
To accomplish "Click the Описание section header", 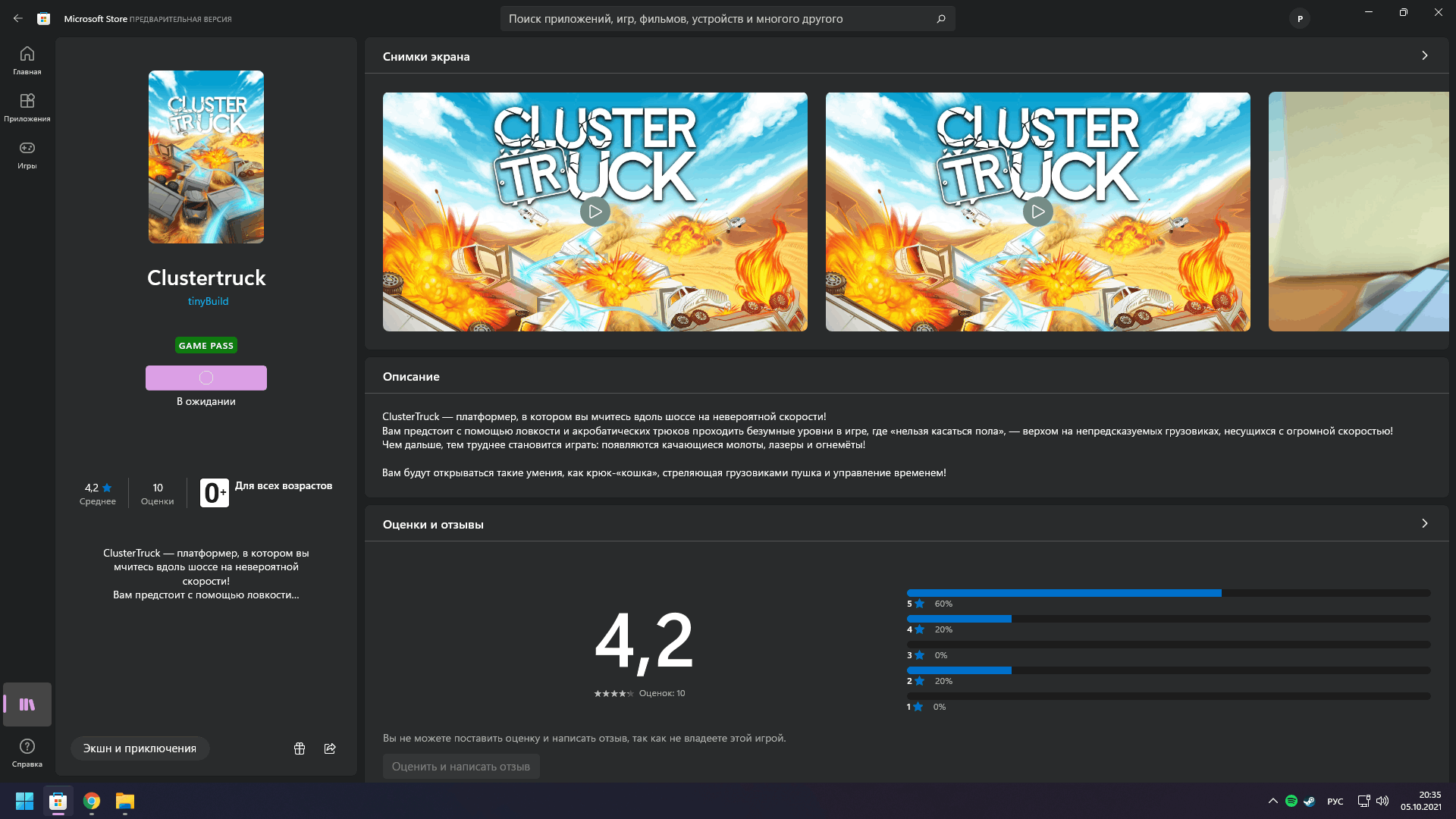I will [411, 376].
